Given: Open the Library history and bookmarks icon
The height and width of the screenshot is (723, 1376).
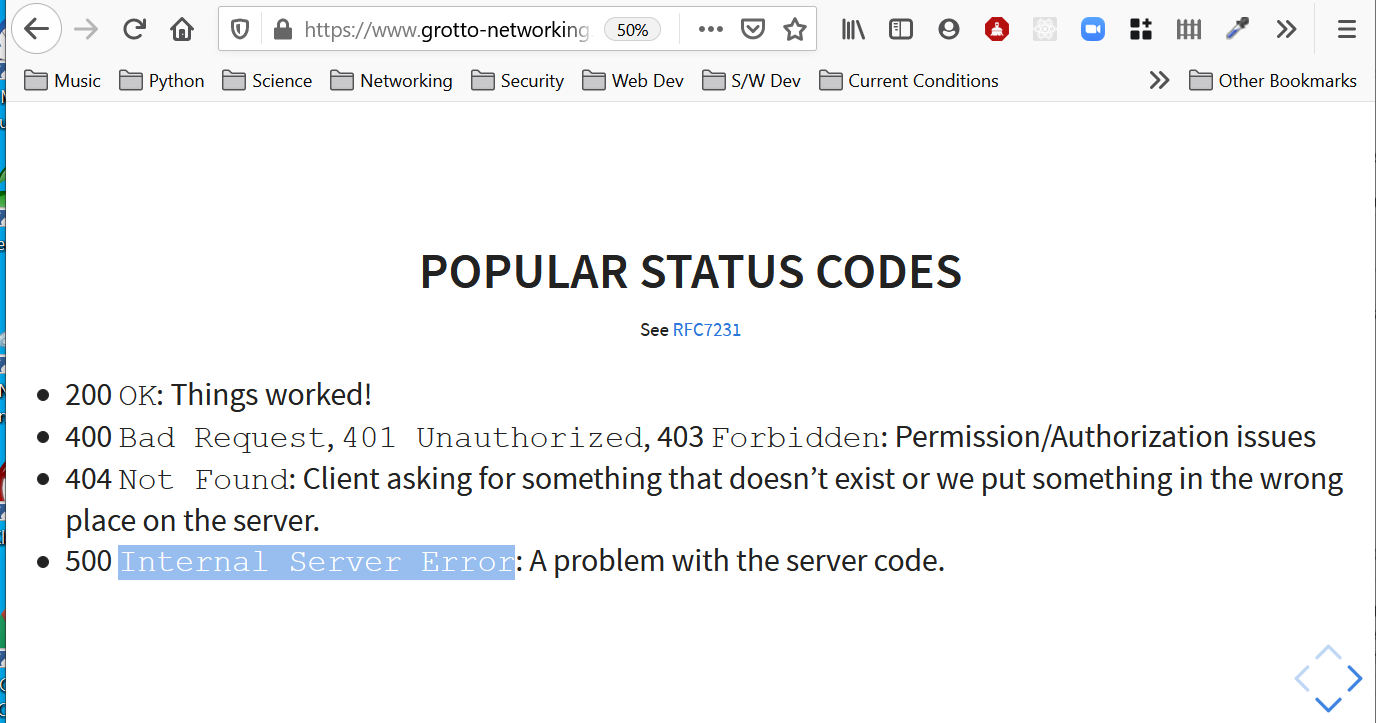Looking at the screenshot, I should tap(853, 30).
